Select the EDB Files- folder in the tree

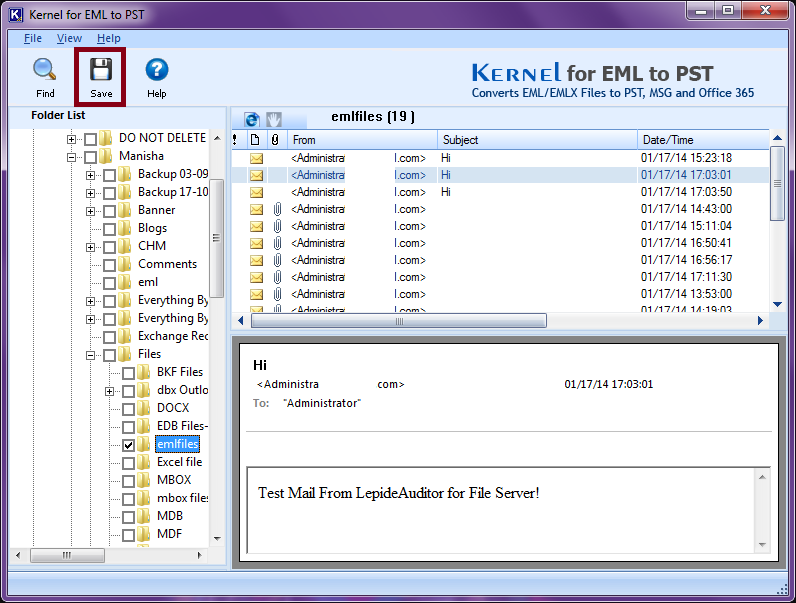coord(182,426)
